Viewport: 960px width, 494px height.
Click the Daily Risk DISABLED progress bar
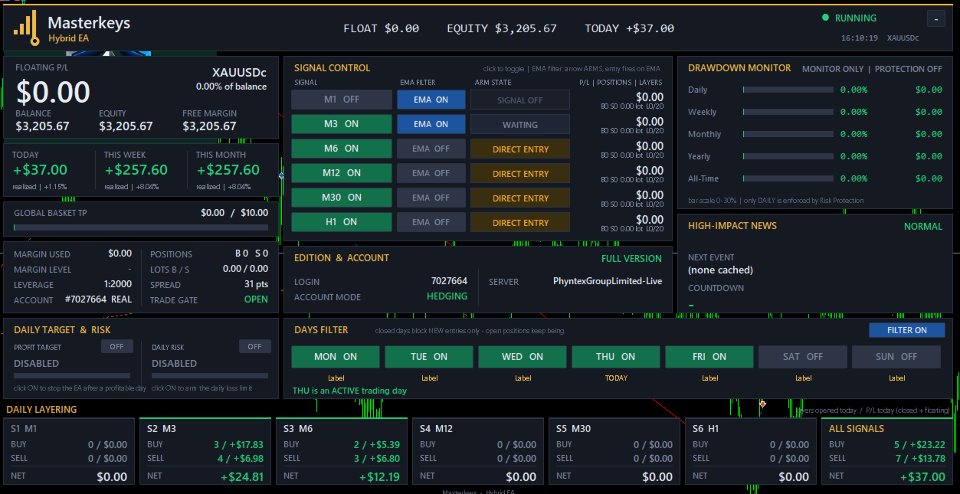coord(210,375)
